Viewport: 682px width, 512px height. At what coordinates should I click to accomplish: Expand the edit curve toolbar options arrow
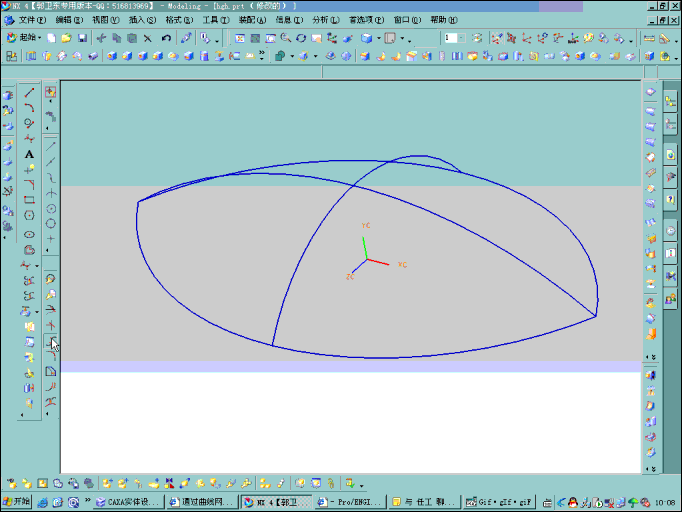(47, 414)
